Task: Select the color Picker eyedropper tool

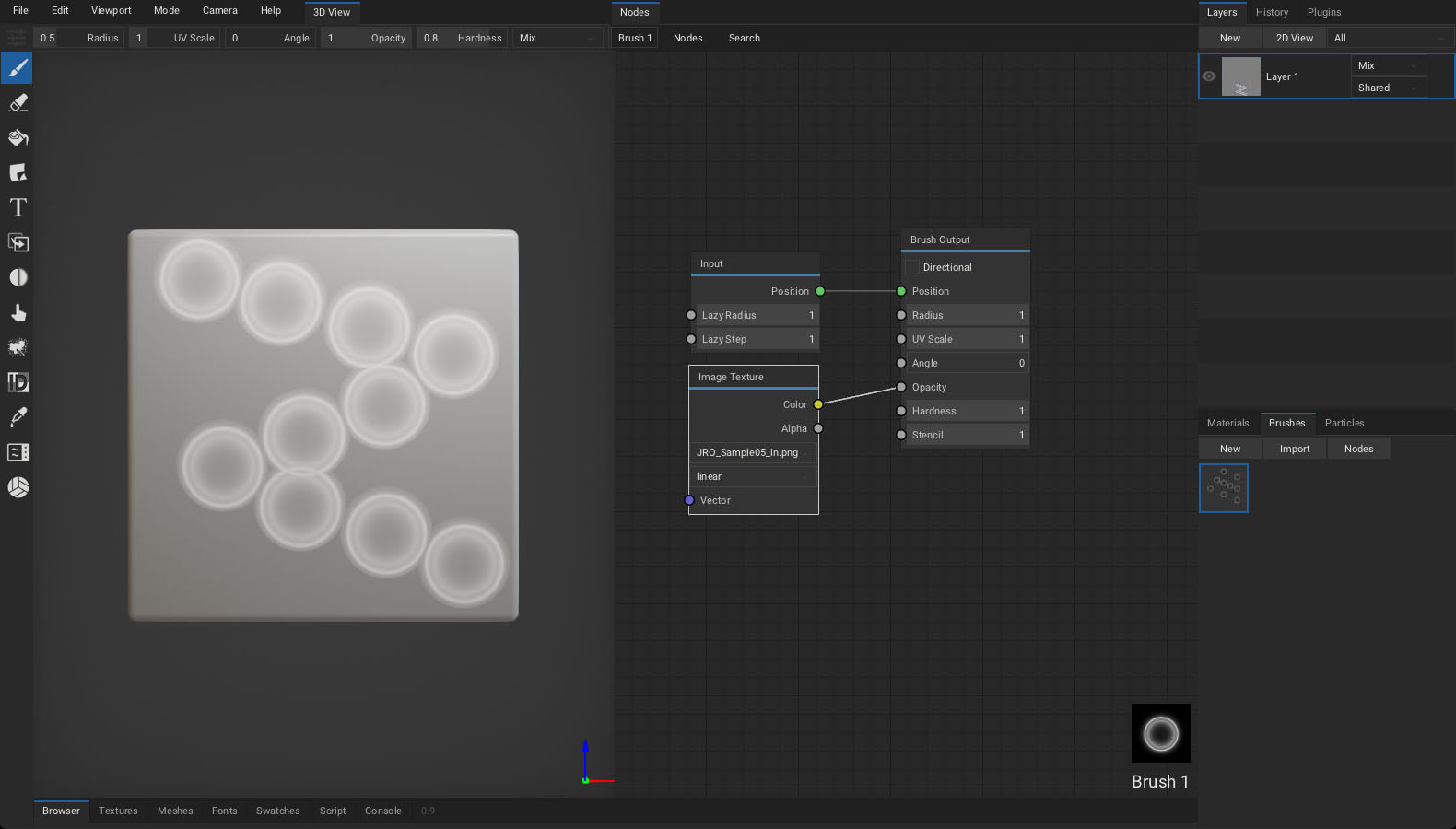Action: click(x=18, y=417)
